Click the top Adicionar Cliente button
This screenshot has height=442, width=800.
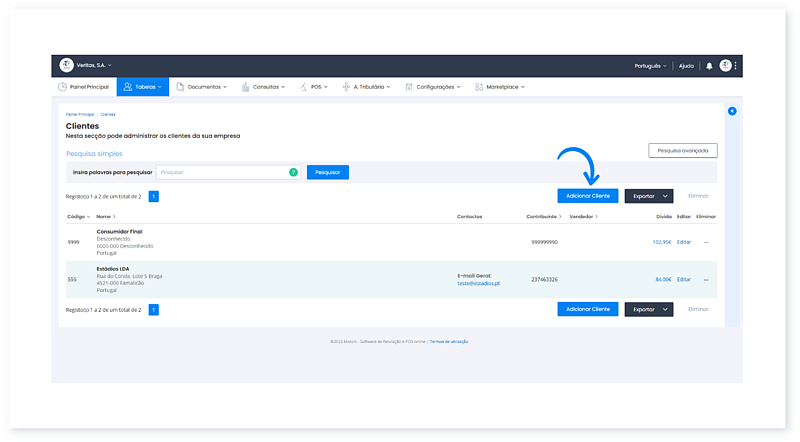point(587,196)
